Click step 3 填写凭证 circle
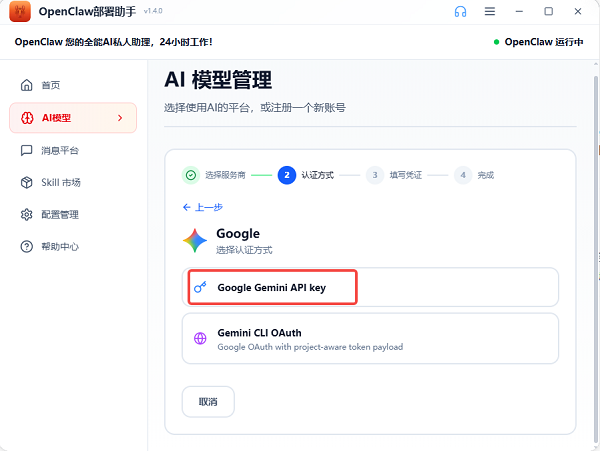600x451 pixels. coord(375,175)
